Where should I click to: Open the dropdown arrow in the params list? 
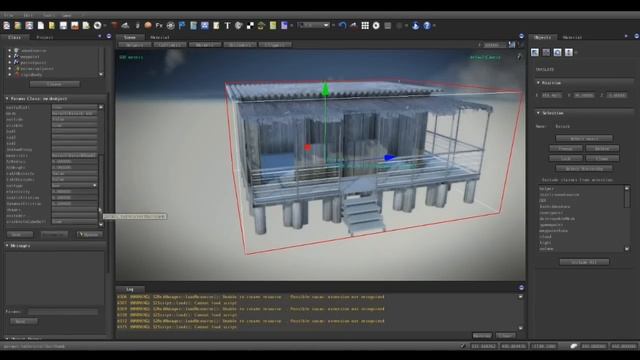coord(95,185)
